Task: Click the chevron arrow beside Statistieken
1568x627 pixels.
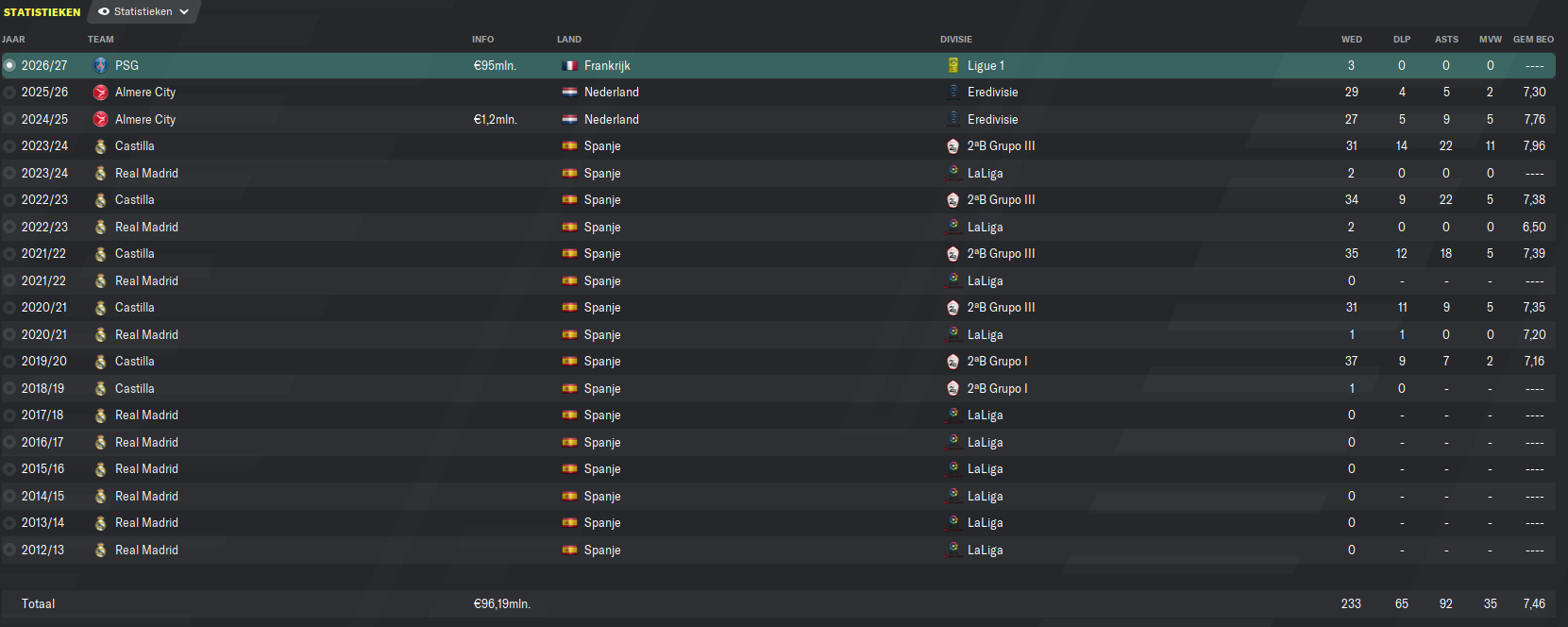Action: click(x=184, y=12)
